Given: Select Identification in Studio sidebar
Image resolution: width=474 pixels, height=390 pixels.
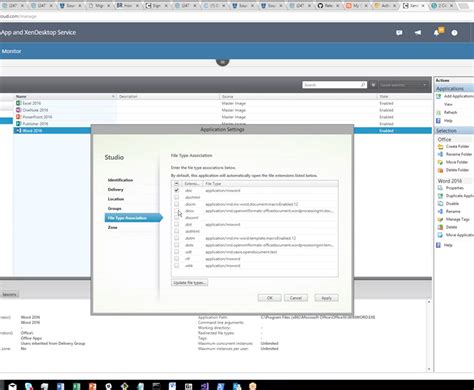Looking at the screenshot, I should 120,180.
